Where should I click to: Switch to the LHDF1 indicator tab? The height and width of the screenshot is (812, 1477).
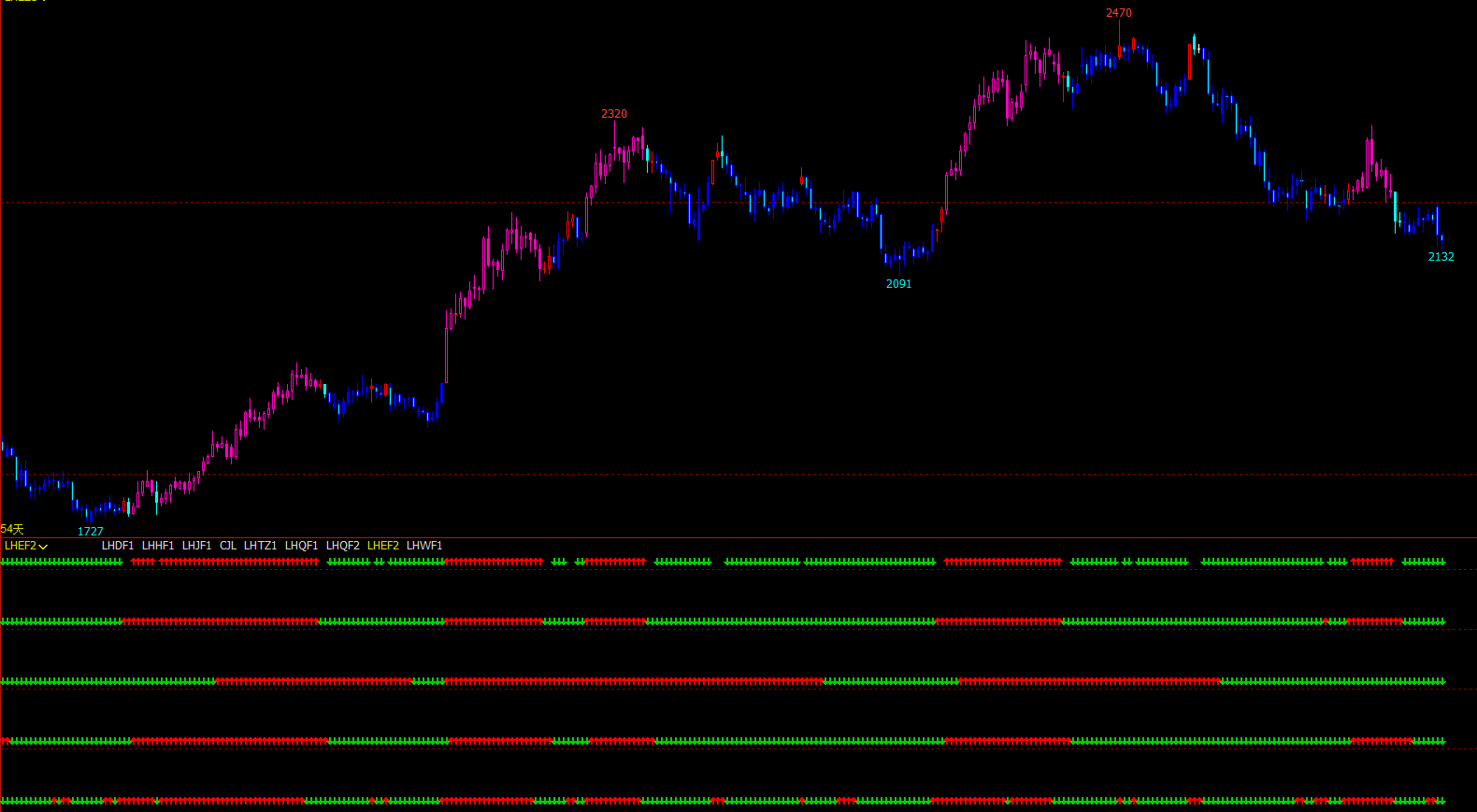click(x=118, y=546)
